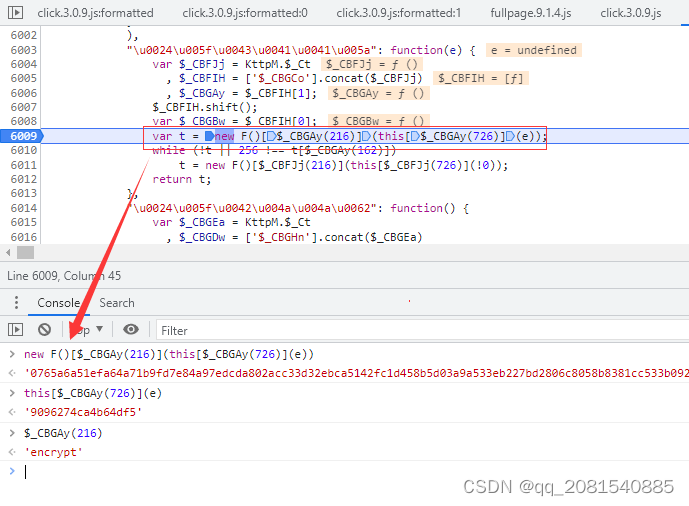Click 'return t;' on line 6012
The image size is (689, 506).
point(182,179)
